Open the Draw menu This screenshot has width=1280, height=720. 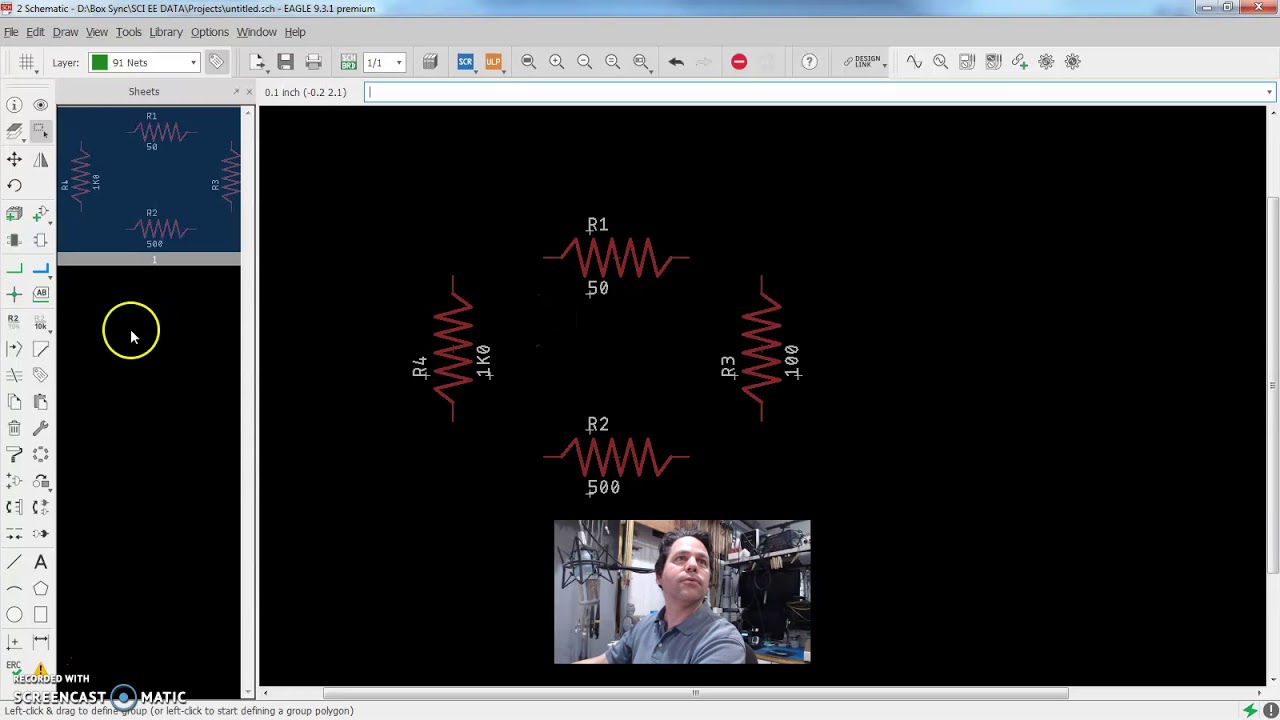pyautogui.click(x=65, y=32)
